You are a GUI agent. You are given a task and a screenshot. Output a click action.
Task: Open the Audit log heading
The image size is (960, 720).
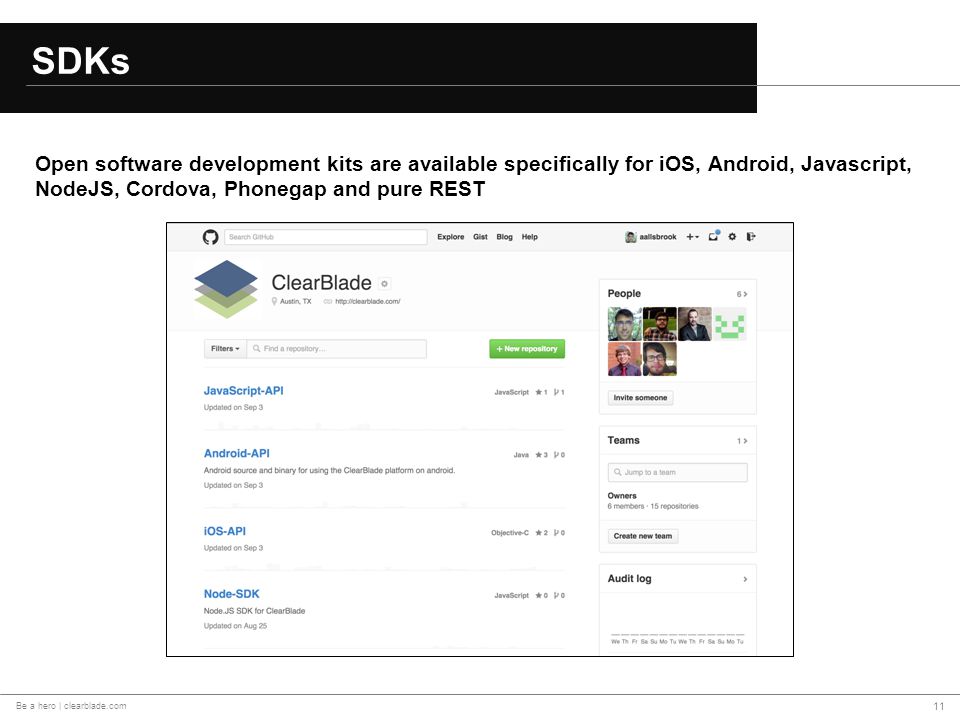pyautogui.click(x=629, y=579)
